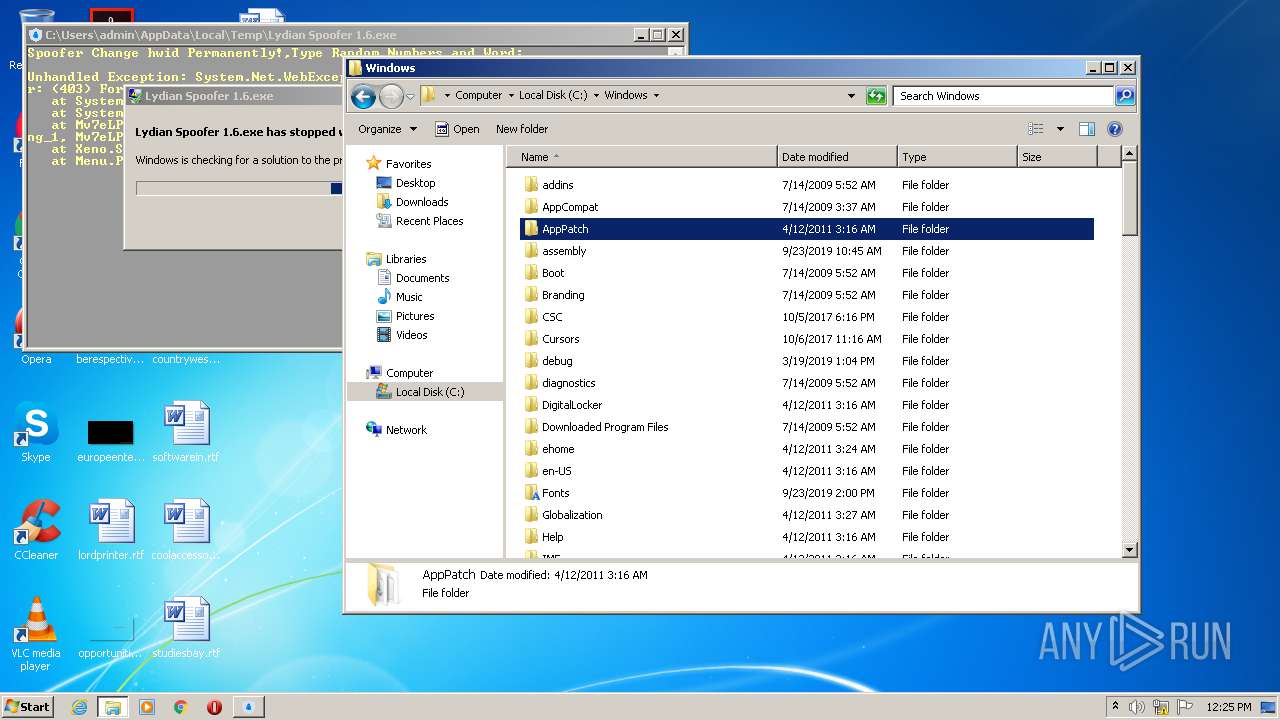Click the Help question mark icon
This screenshot has width=1280, height=720.
pyautogui.click(x=1115, y=129)
